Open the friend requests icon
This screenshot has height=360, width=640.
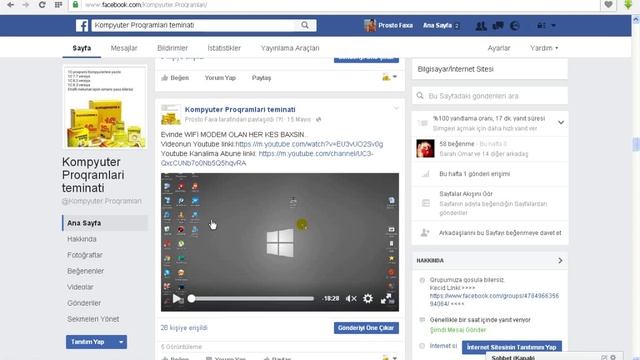point(481,26)
